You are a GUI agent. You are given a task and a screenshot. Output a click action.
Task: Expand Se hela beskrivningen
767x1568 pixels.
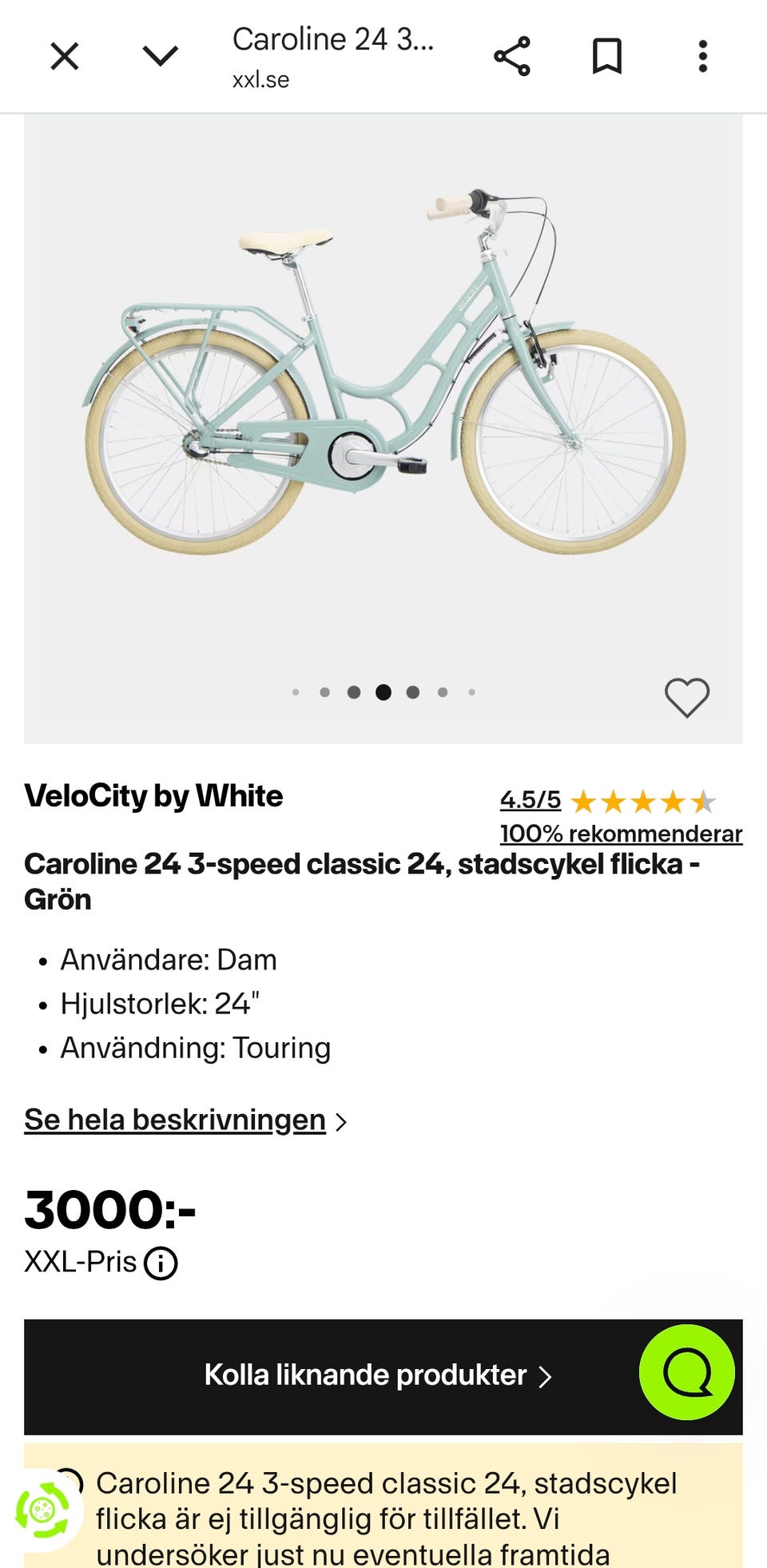[x=176, y=1120]
